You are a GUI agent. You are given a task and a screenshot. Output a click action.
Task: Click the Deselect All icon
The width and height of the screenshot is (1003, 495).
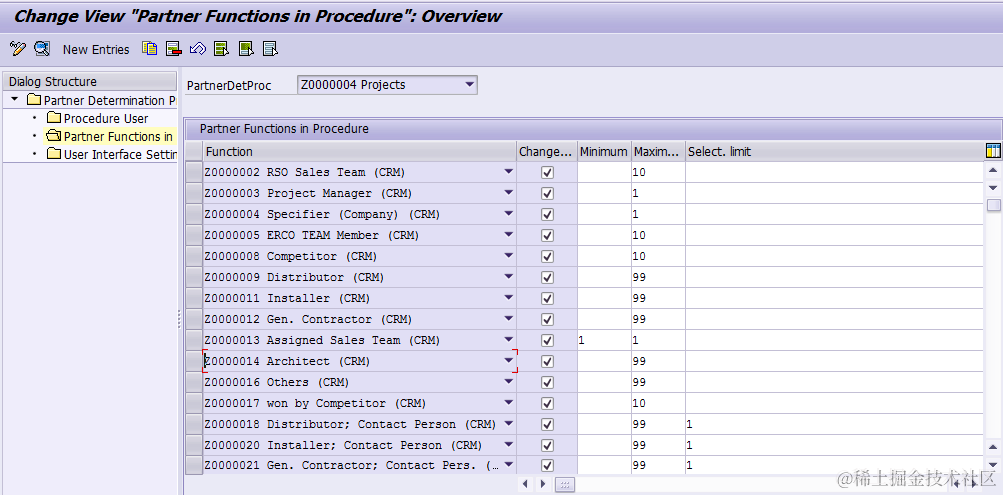[271, 49]
